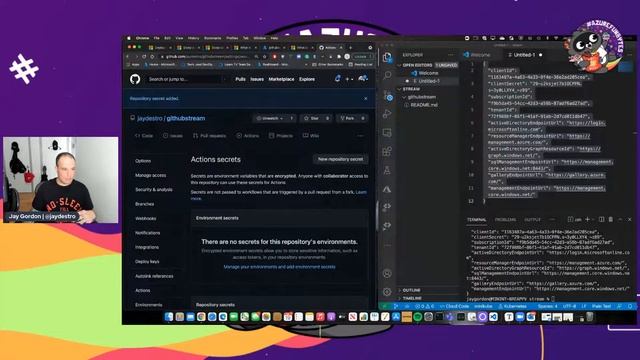Switch to the repository Actions tab
The image size is (640, 360).
point(248,136)
